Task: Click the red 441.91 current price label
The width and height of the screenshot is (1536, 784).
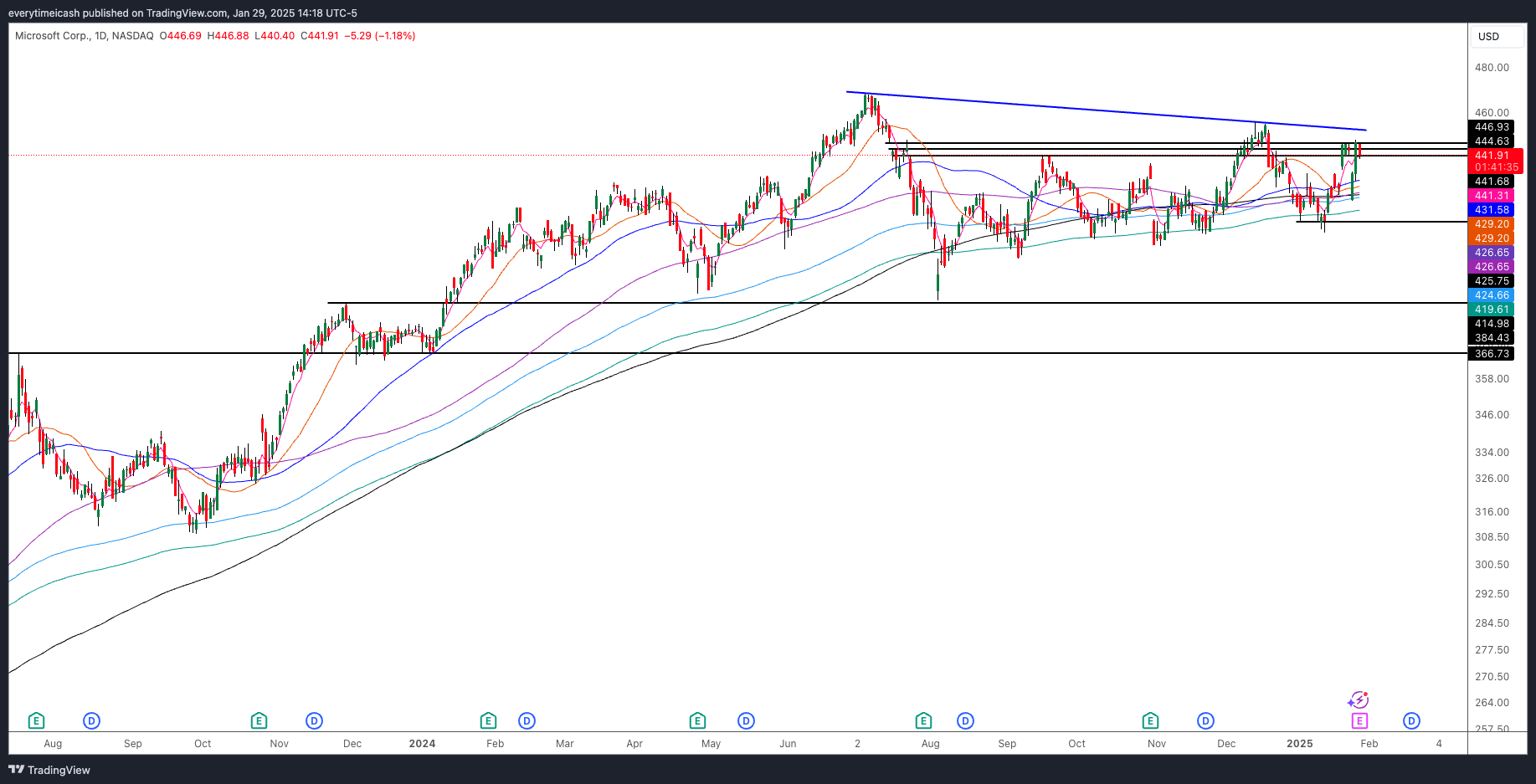Action: pos(1492,156)
